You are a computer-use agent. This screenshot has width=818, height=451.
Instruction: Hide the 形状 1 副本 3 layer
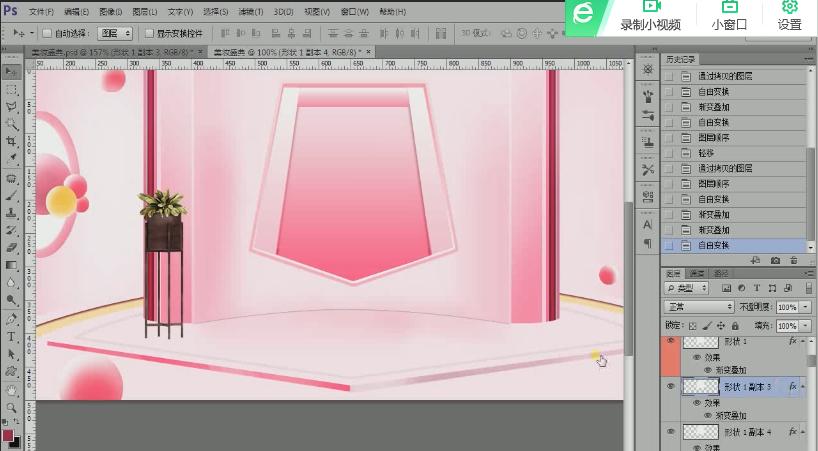(x=671, y=385)
